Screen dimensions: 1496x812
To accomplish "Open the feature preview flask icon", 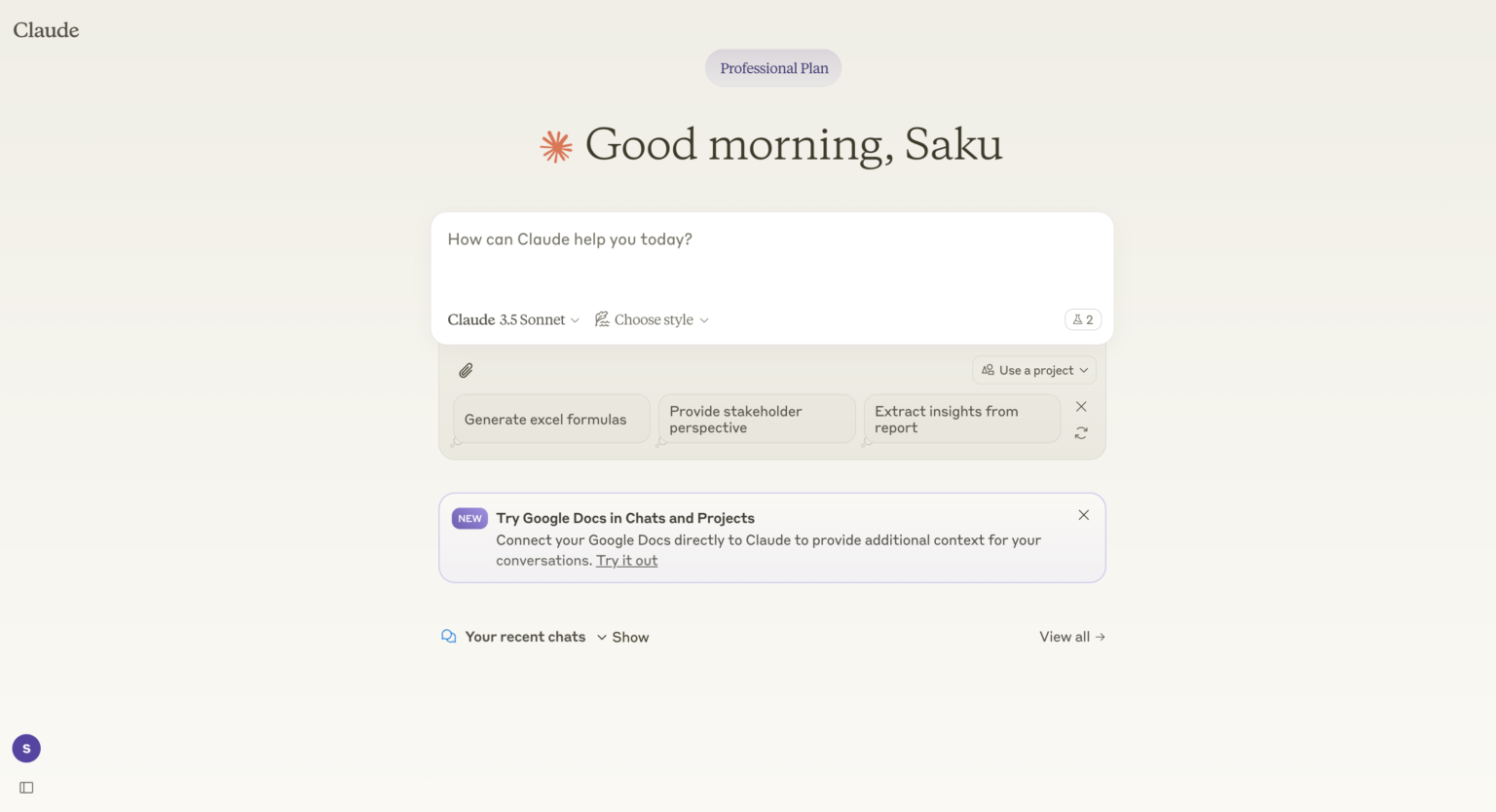I will 1083,319.
